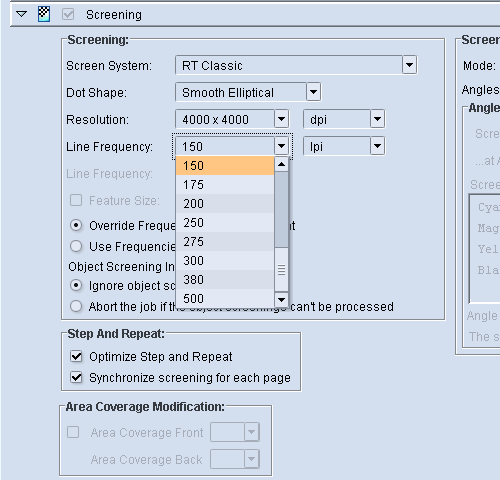The width and height of the screenshot is (500, 480).
Task: Select the Use Frequencies radio button
Action: 76,246
